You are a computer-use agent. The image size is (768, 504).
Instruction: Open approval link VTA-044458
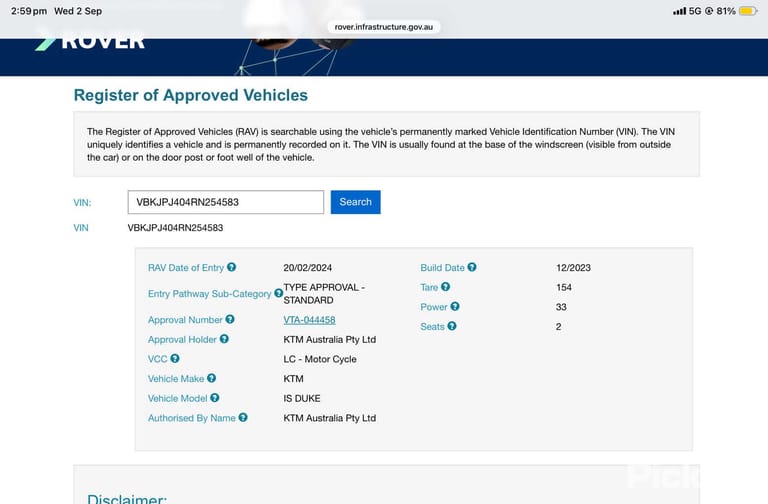[310, 320]
